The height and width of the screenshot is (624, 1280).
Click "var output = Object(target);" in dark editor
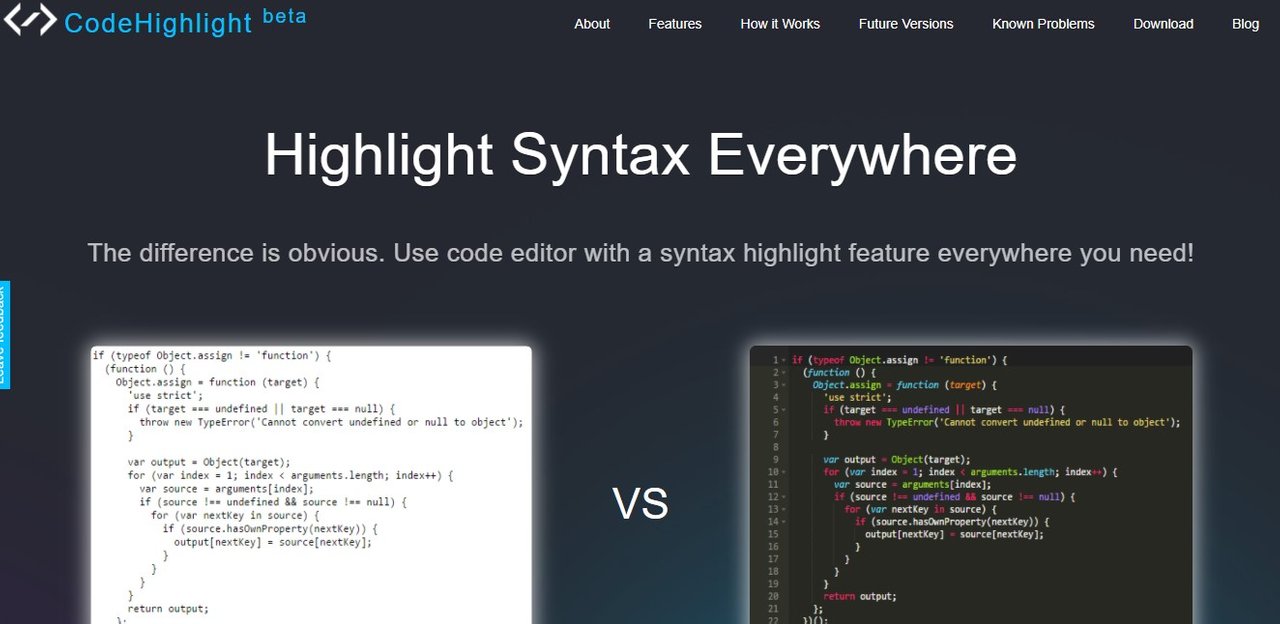(x=897, y=460)
